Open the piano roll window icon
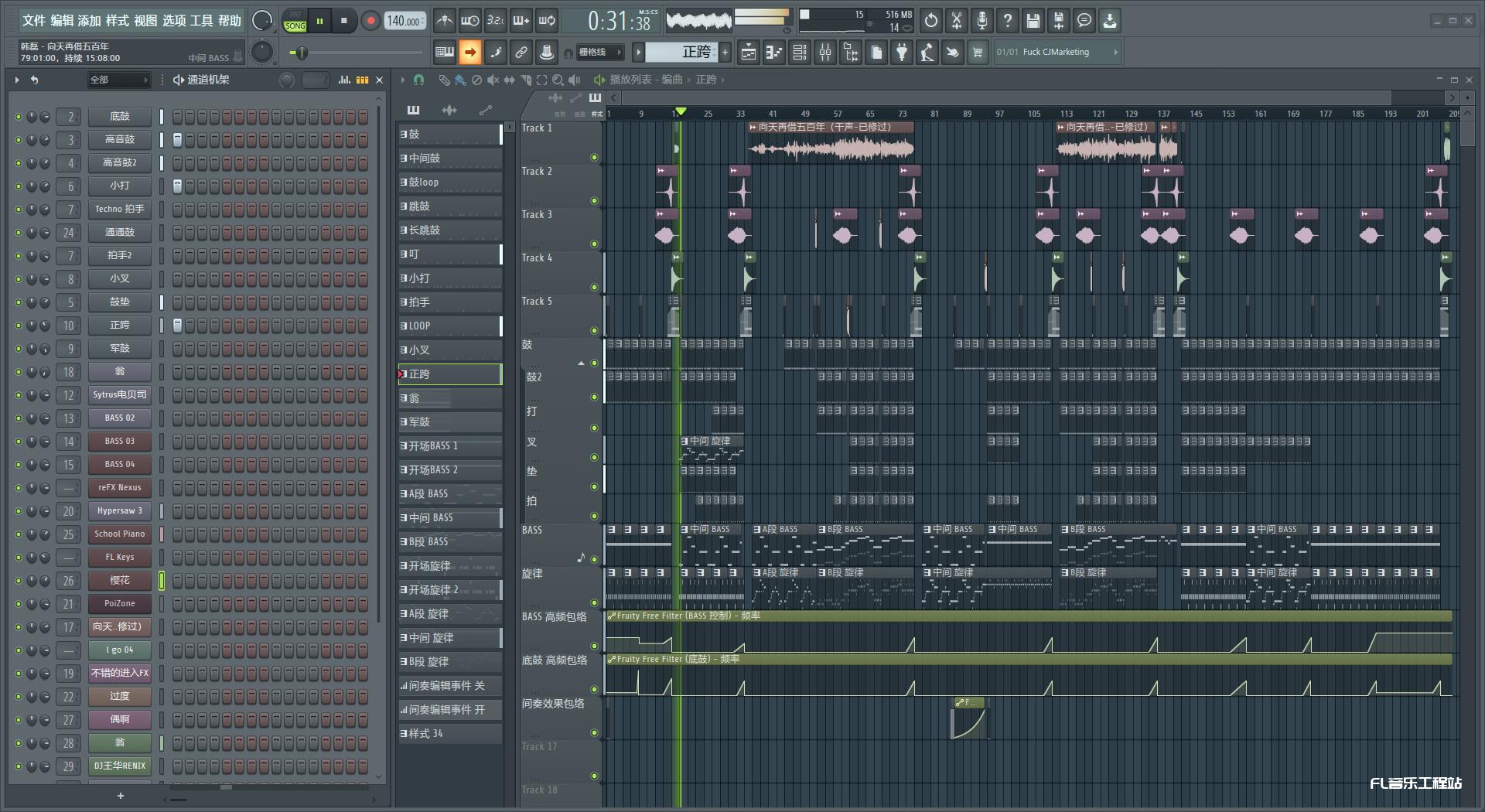1485x812 pixels. pyautogui.click(x=774, y=53)
